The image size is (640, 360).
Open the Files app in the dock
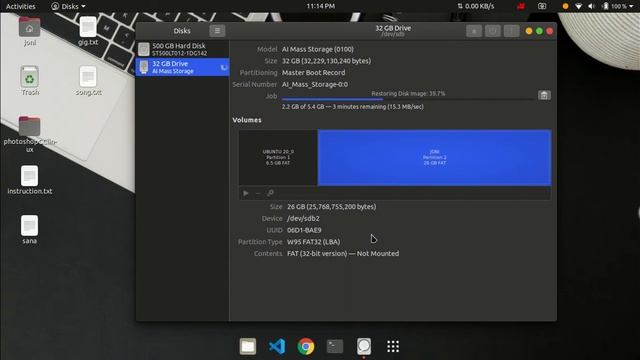[248, 347]
